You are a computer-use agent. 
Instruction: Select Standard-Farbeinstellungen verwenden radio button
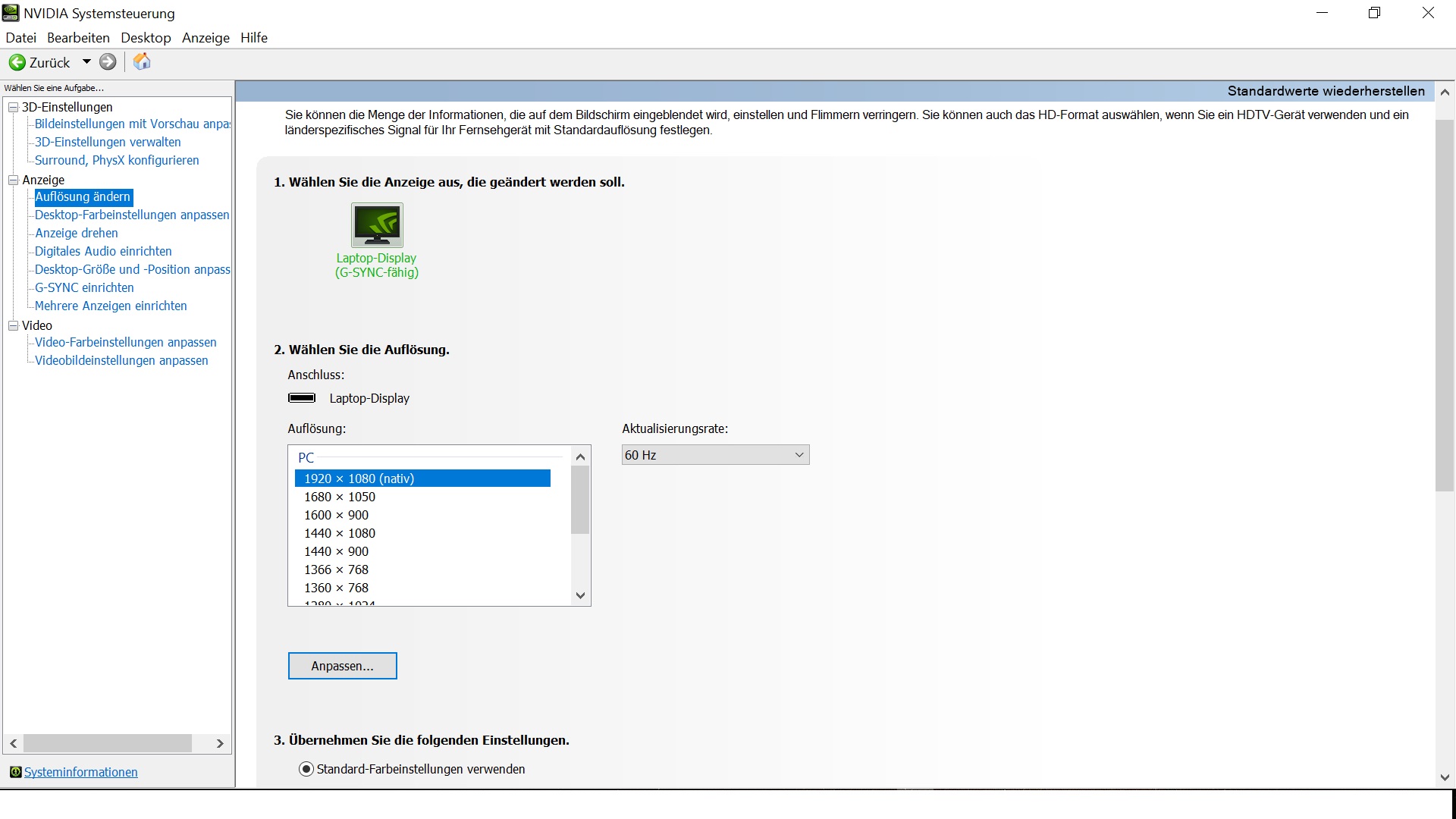click(306, 769)
